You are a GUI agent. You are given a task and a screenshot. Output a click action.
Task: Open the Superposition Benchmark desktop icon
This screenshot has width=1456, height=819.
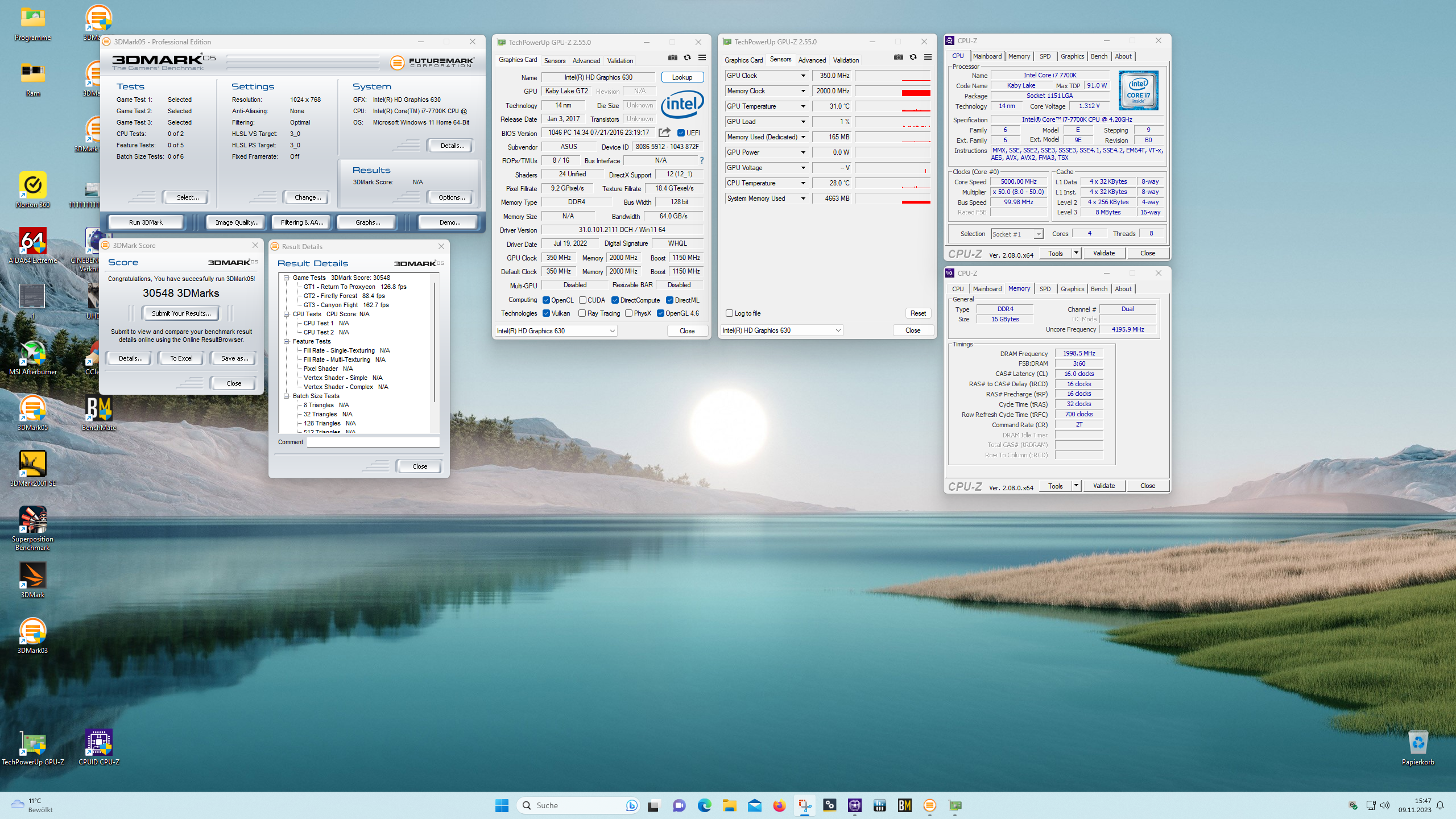tap(32, 529)
